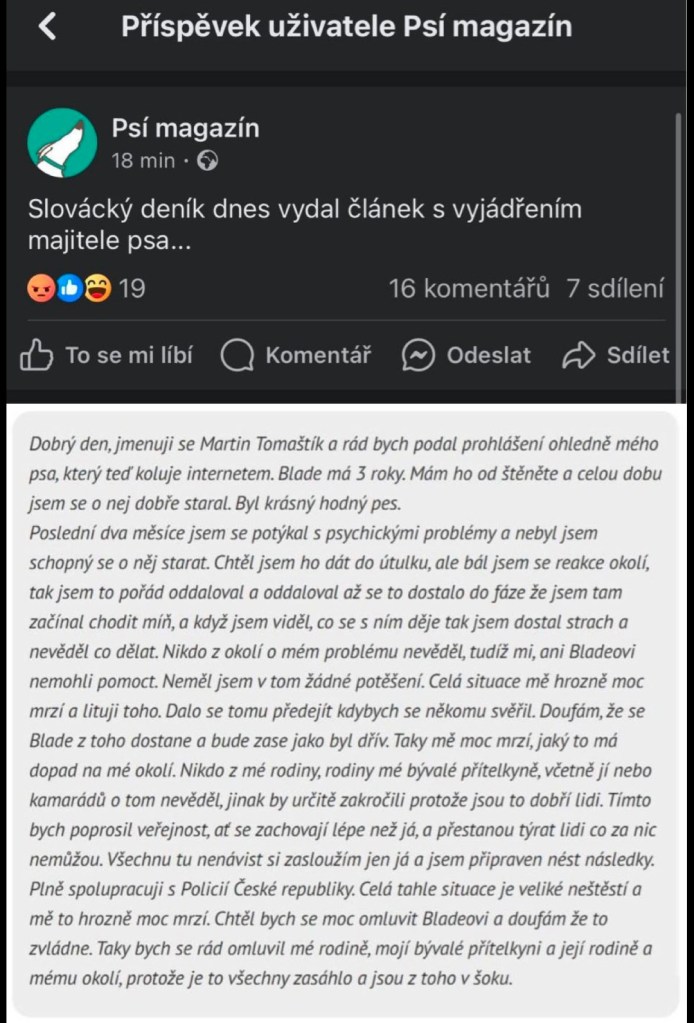Viewport: 694px width, 1023px height.
Task: Tap the Messenger send icon
Action: [x=418, y=355]
